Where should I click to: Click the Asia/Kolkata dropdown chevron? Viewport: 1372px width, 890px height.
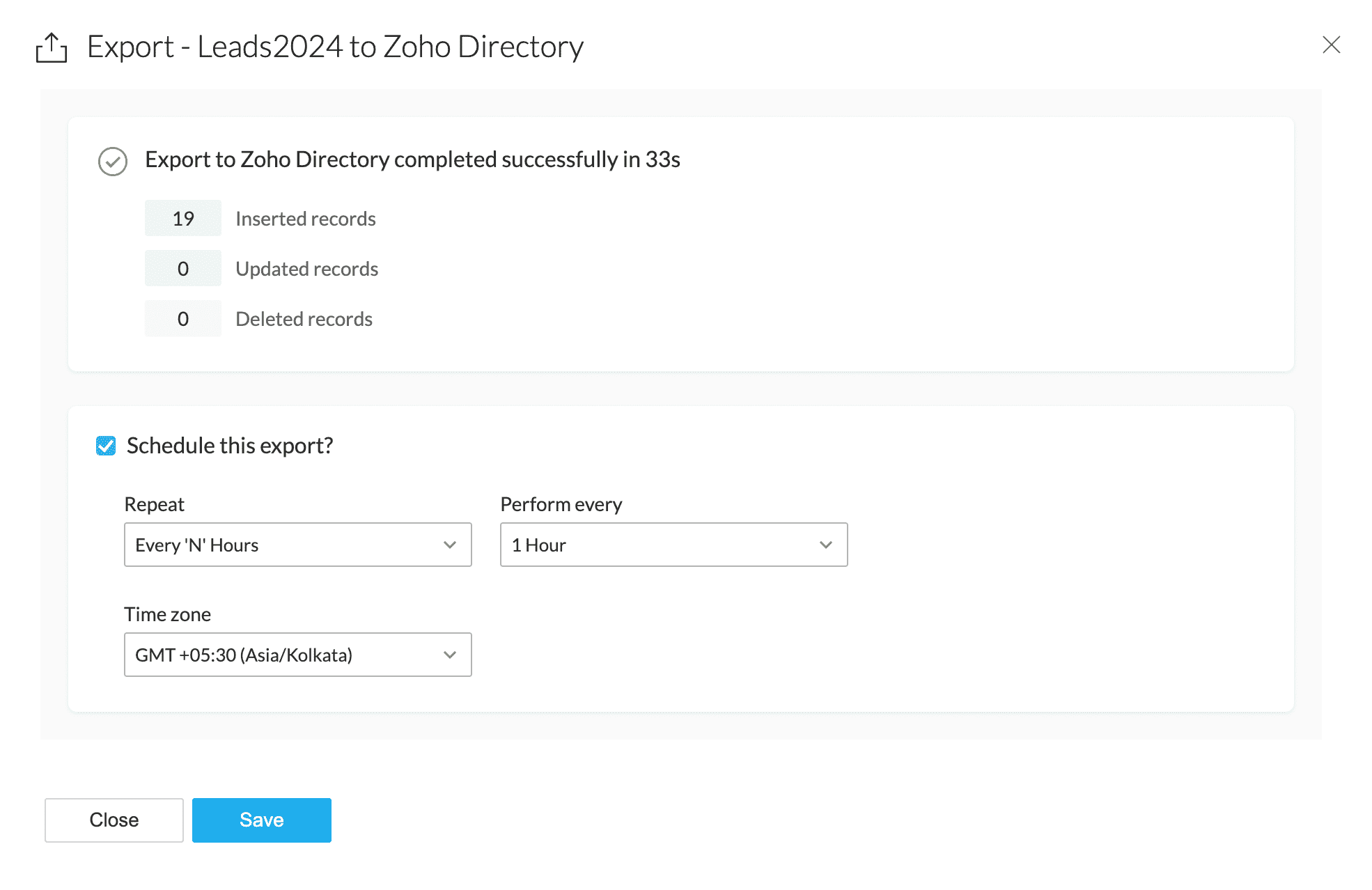pos(450,655)
